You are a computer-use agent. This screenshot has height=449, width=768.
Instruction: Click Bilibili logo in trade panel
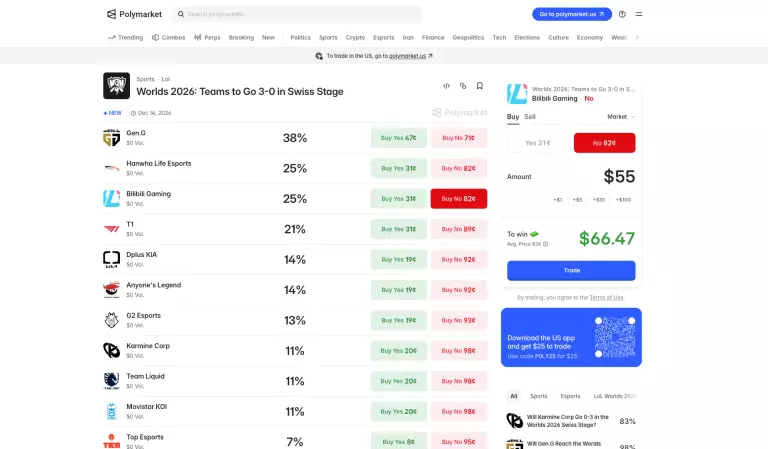[x=517, y=94]
